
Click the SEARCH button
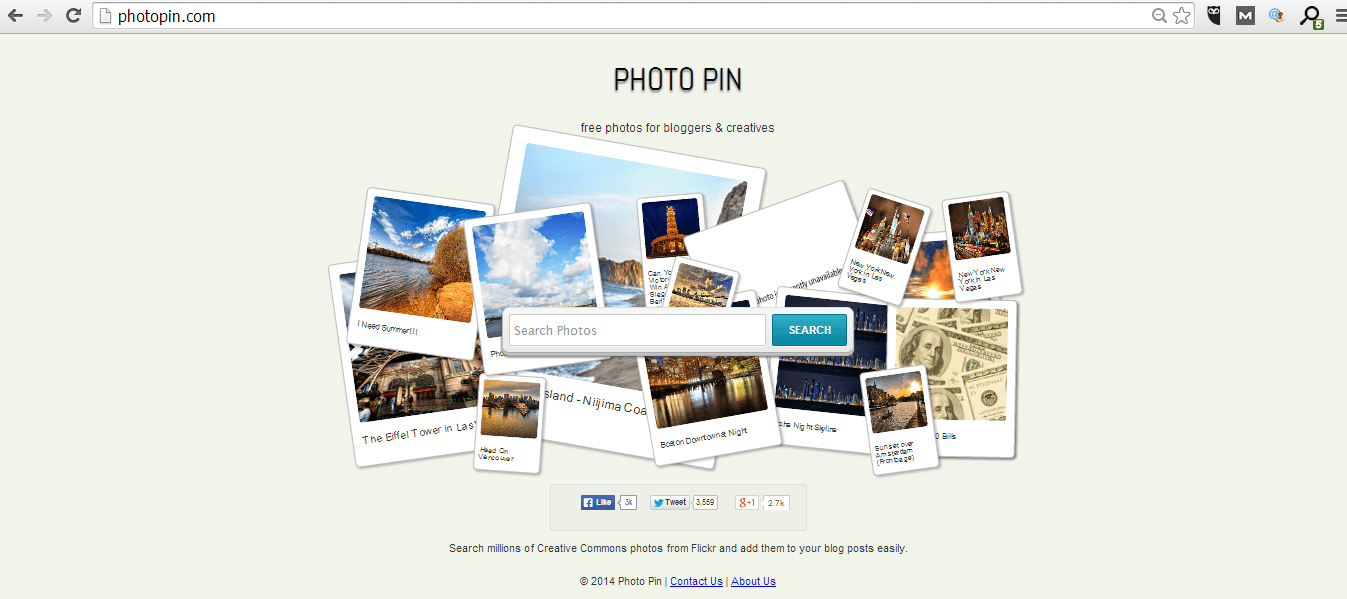pyautogui.click(x=810, y=330)
